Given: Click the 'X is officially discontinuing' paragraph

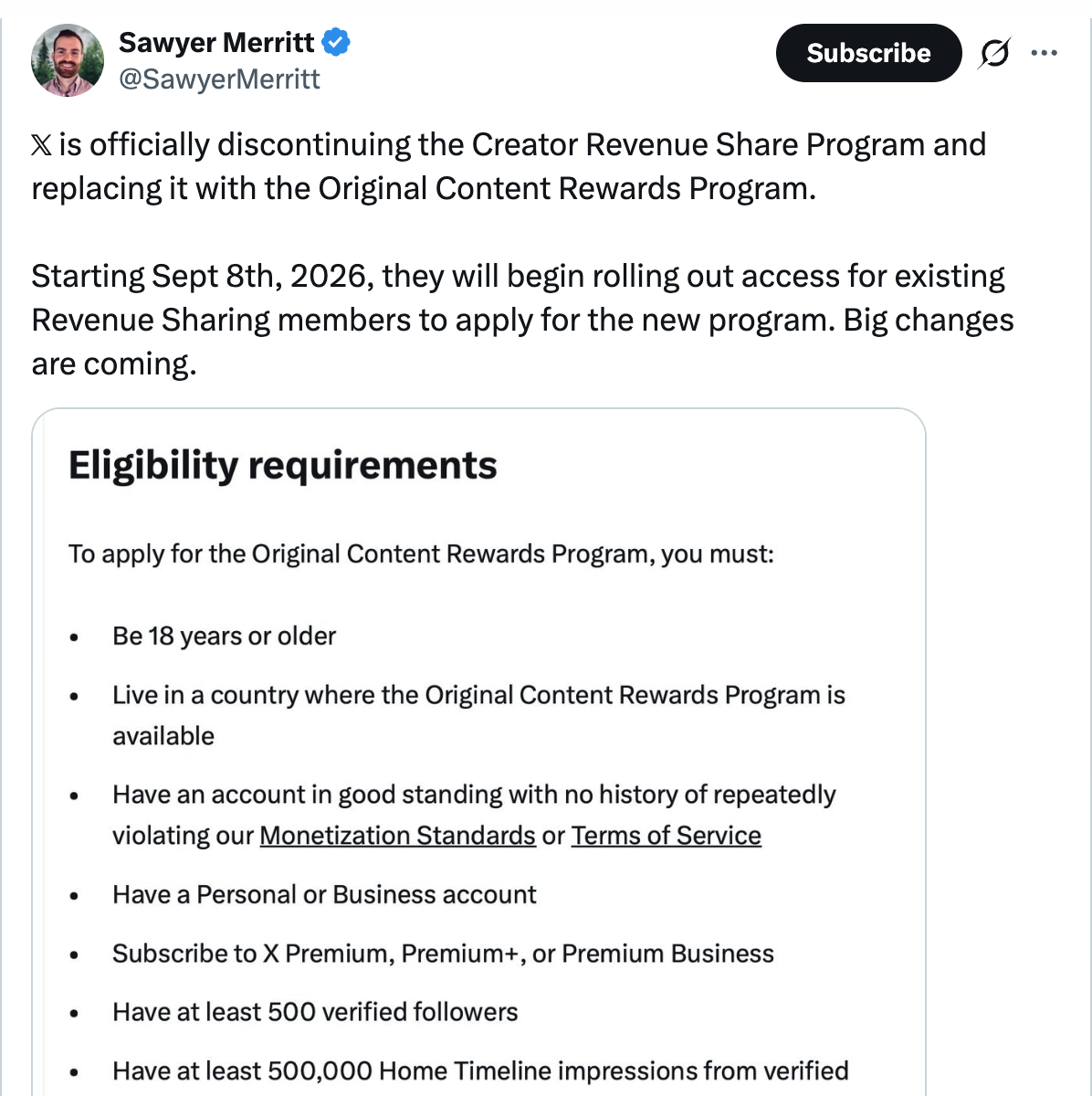Looking at the screenshot, I should pos(509,166).
